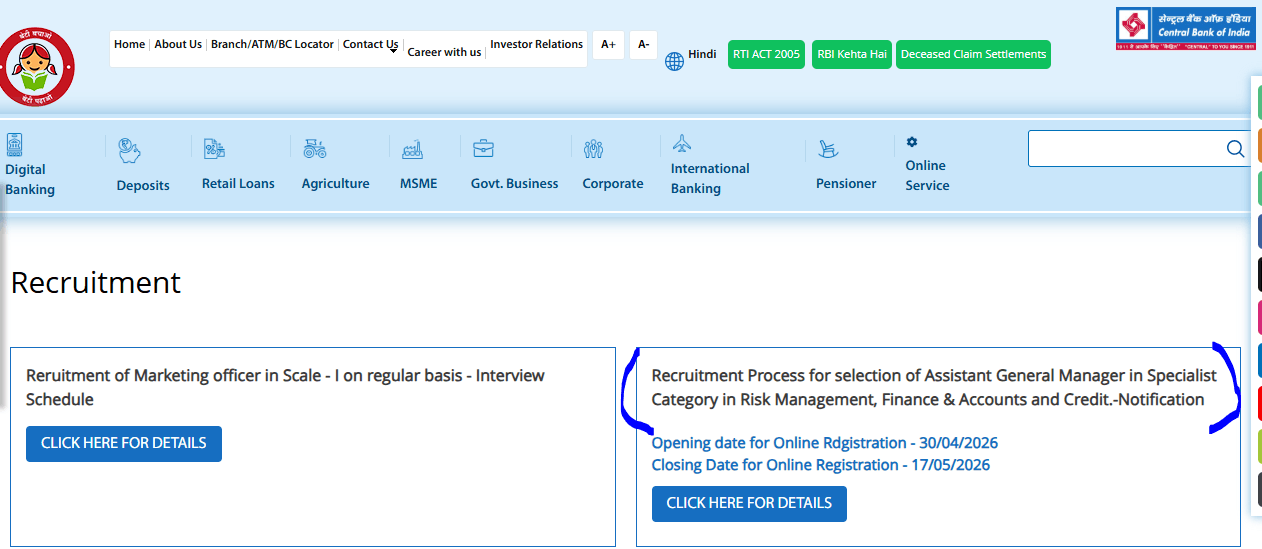1262x549 pixels.
Task: Click the Govt. Business briefcase icon
Action: click(483, 148)
